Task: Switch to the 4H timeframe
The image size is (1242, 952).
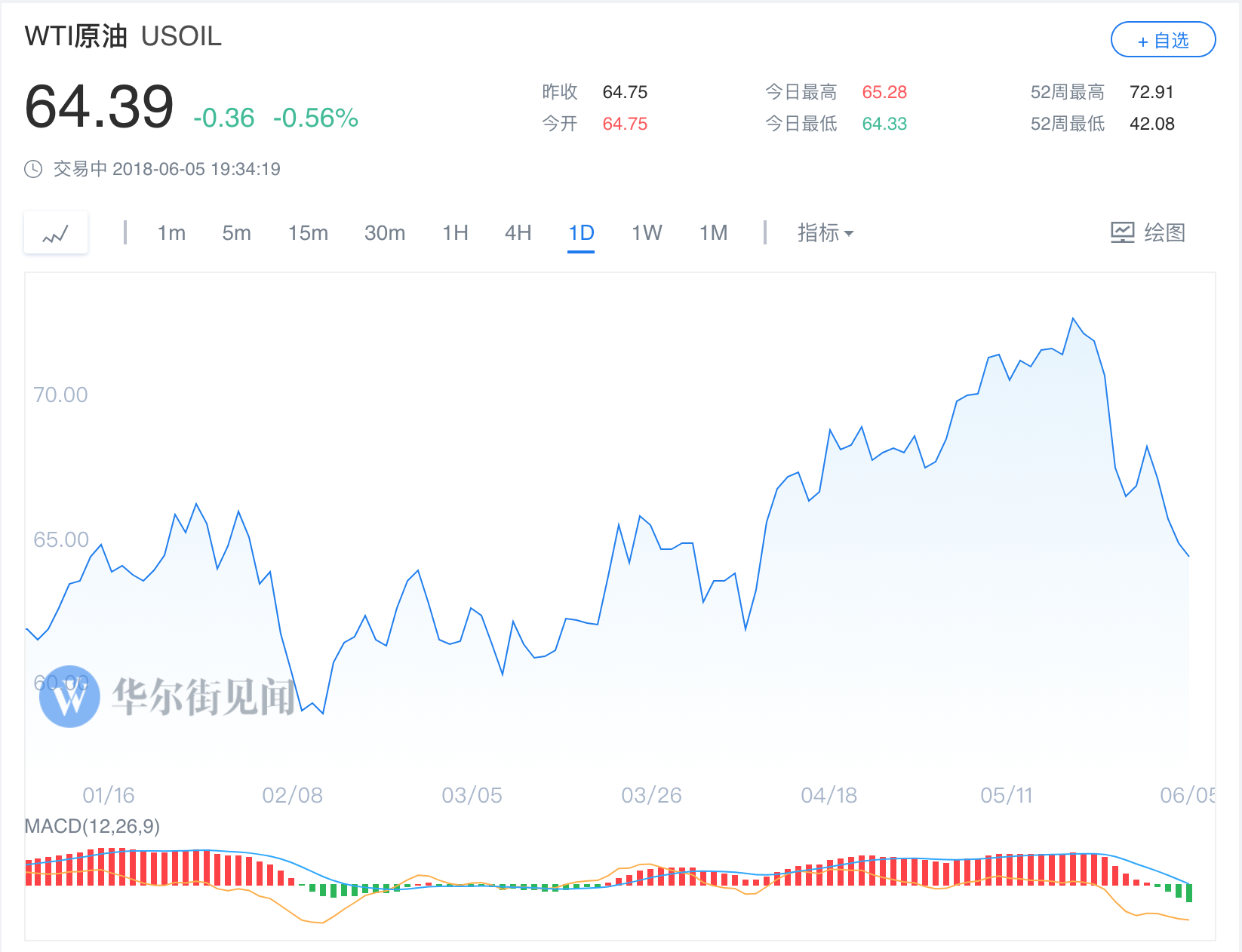Action: [x=518, y=233]
